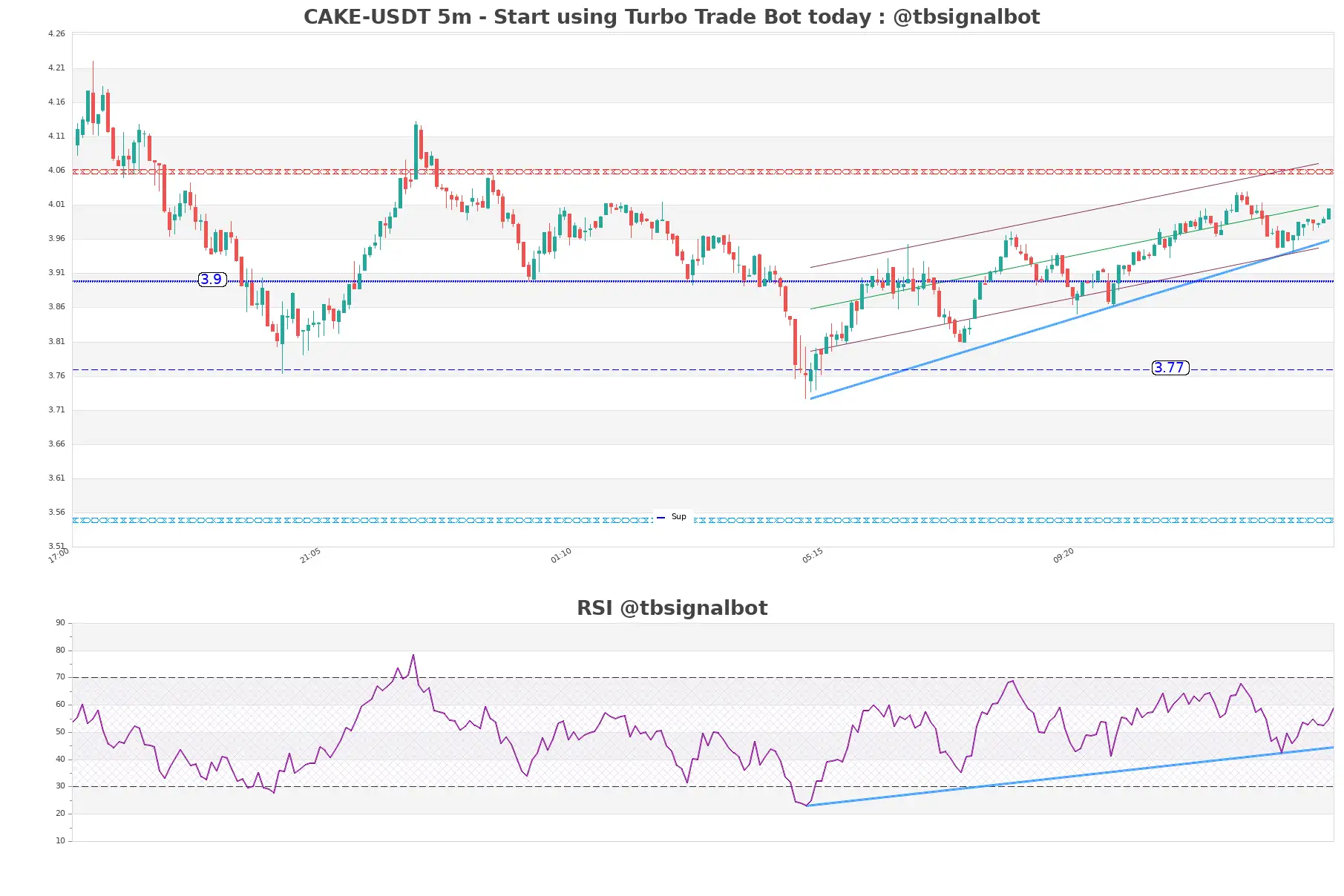Viewport: 1344px width, 896px height.
Task: Click the Sup legend entry
Action: click(672, 517)
